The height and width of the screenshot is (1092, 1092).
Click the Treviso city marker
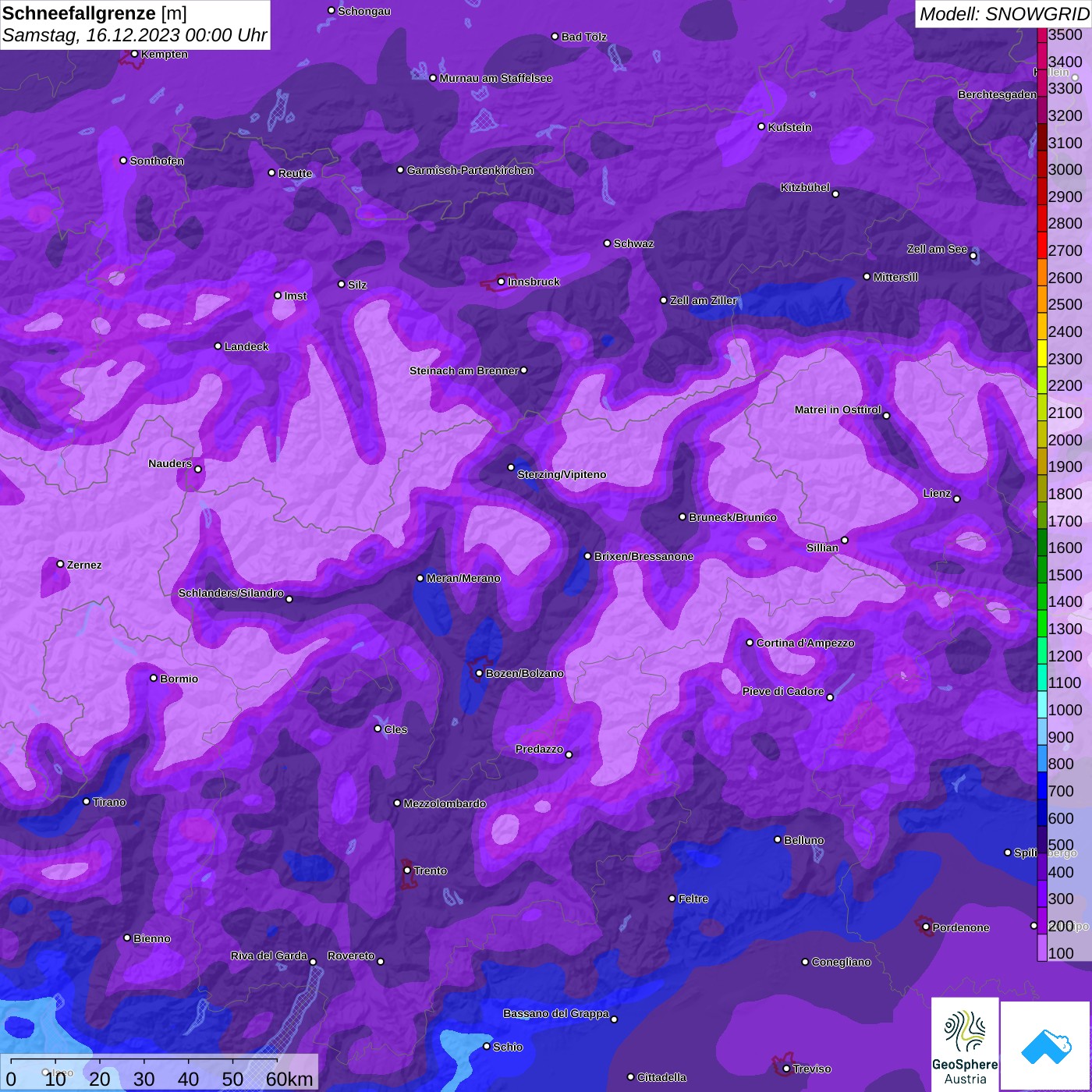click(x=786, y=1069)
